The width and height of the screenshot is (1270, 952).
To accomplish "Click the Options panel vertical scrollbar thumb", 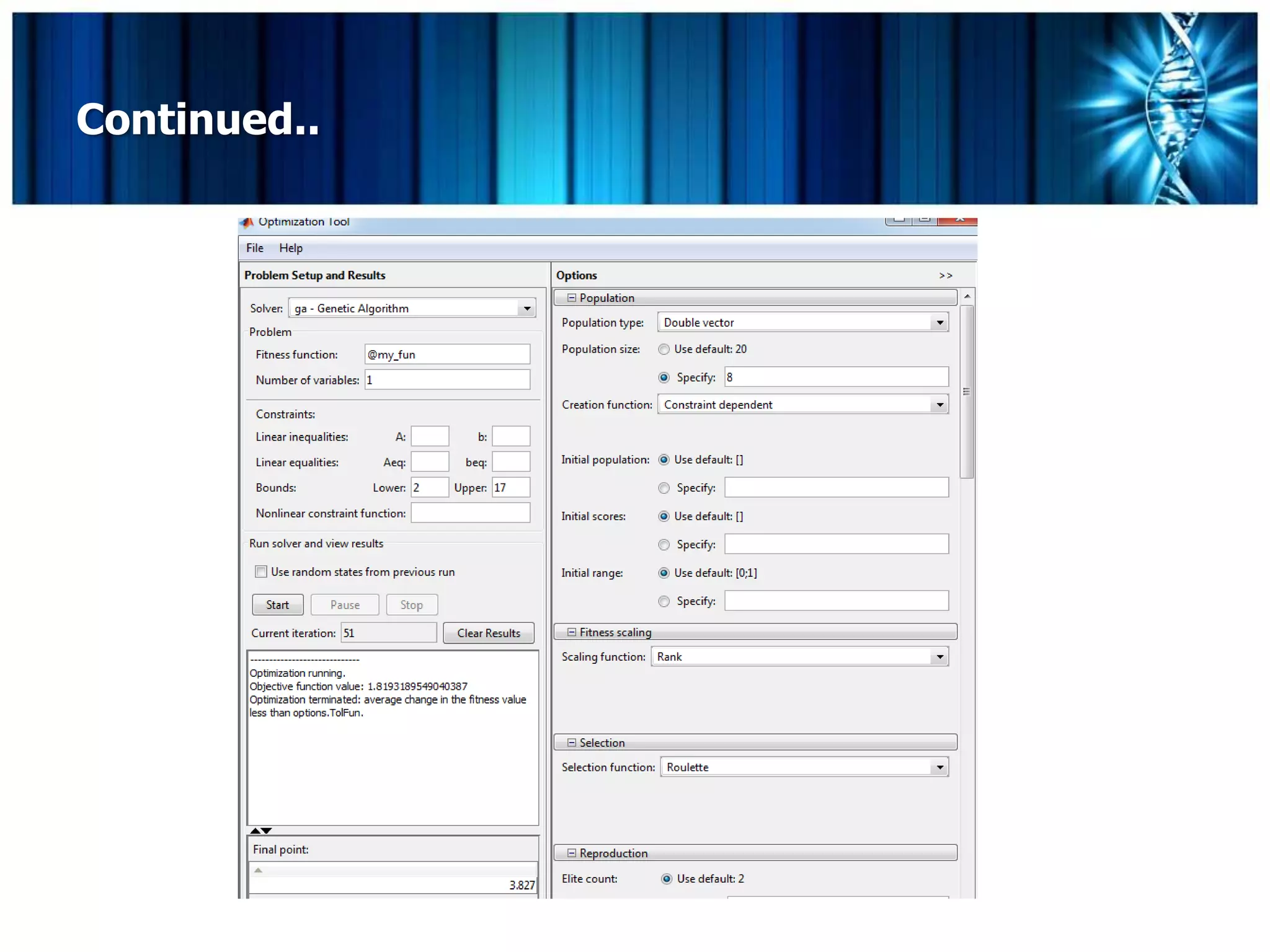I will coord(966,392).
